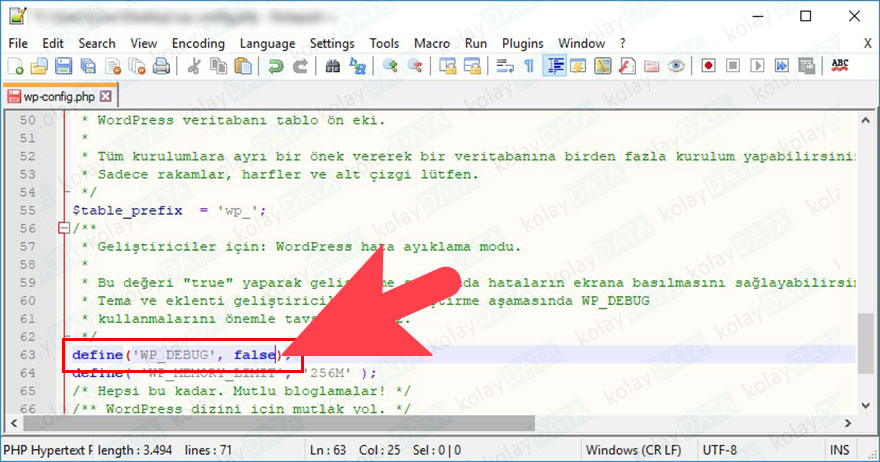The width and height of the screenshot is (880, 462).
Task: Open Folder as Workspace icon
Action: 652,66
